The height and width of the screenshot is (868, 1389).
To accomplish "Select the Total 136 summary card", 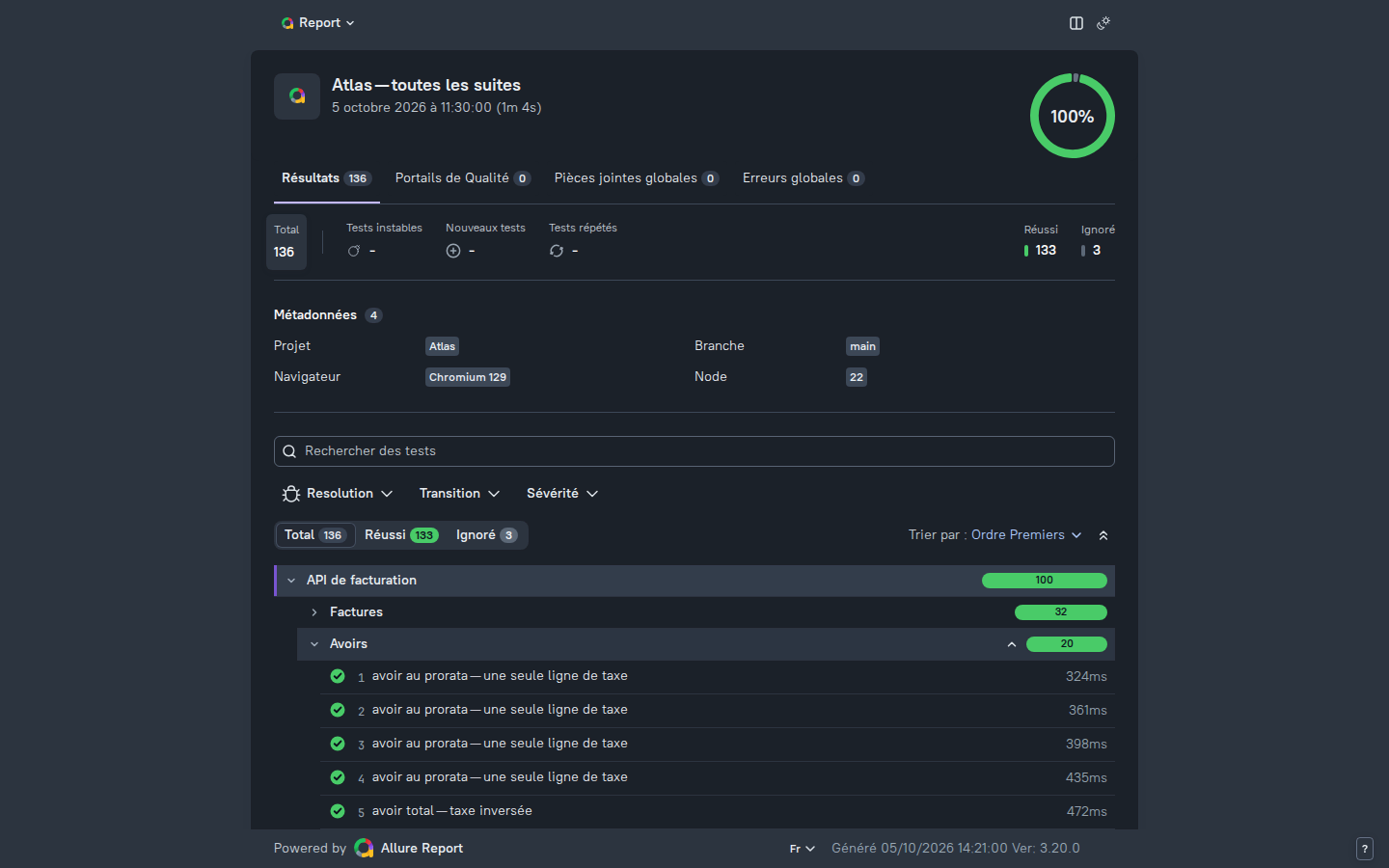I will (286, 241).
